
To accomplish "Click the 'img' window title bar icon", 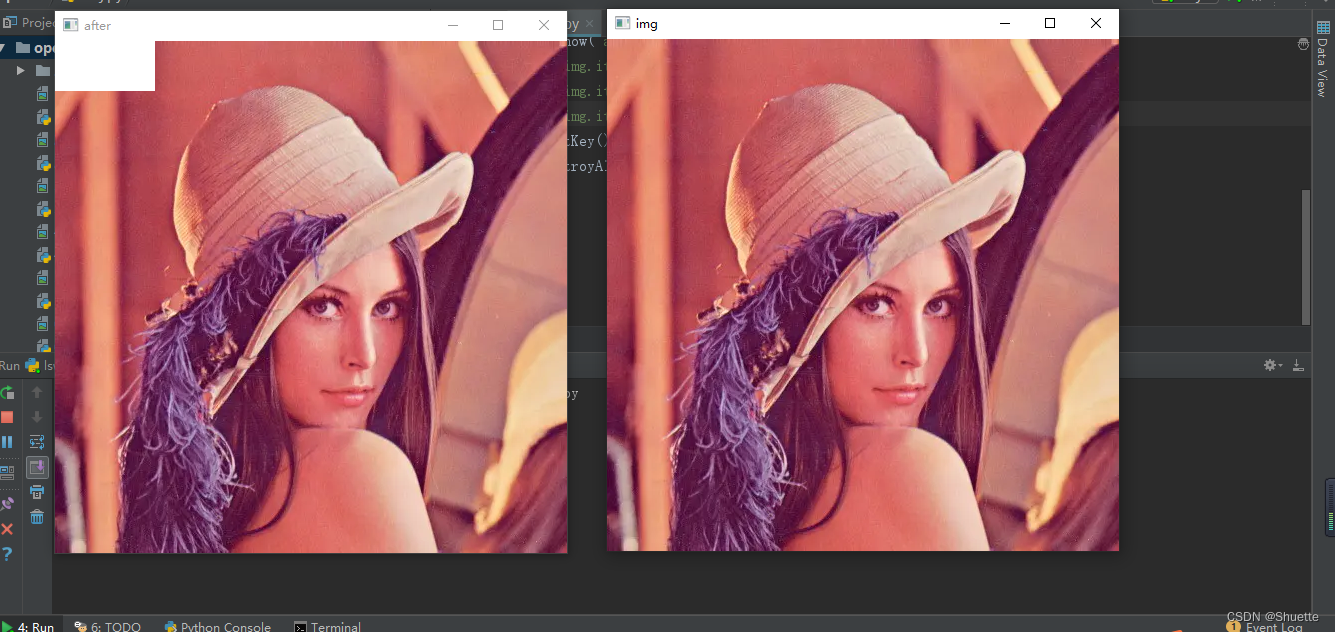I will coord(622,23).
